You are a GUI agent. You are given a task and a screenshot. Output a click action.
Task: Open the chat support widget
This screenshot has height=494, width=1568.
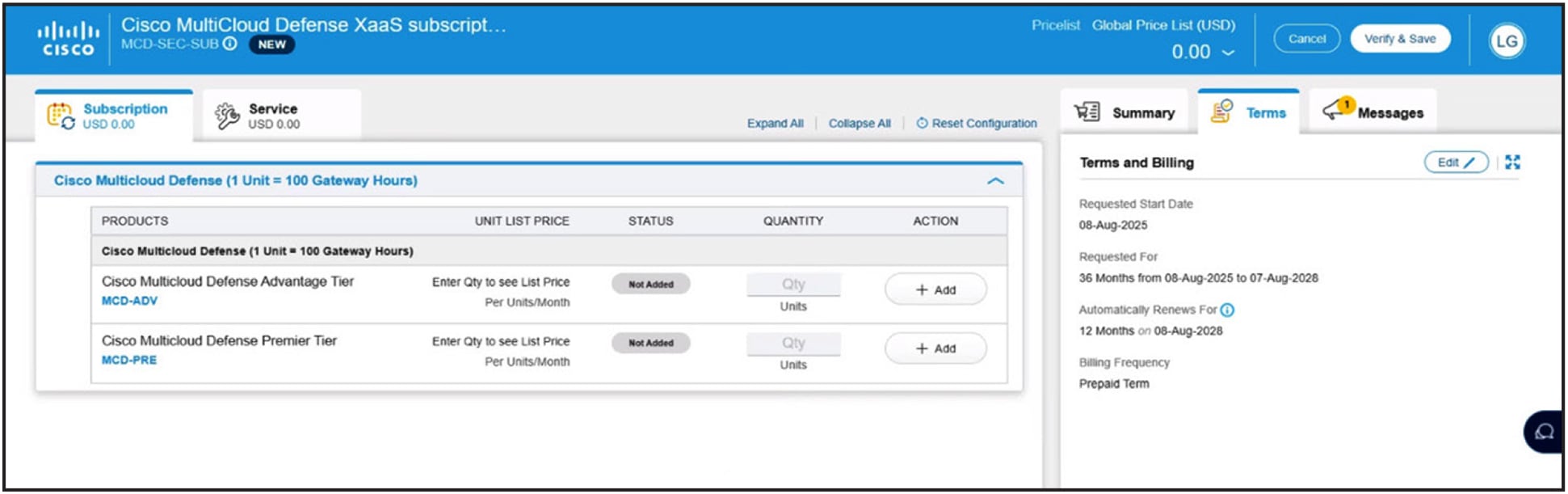point(1544,432)
